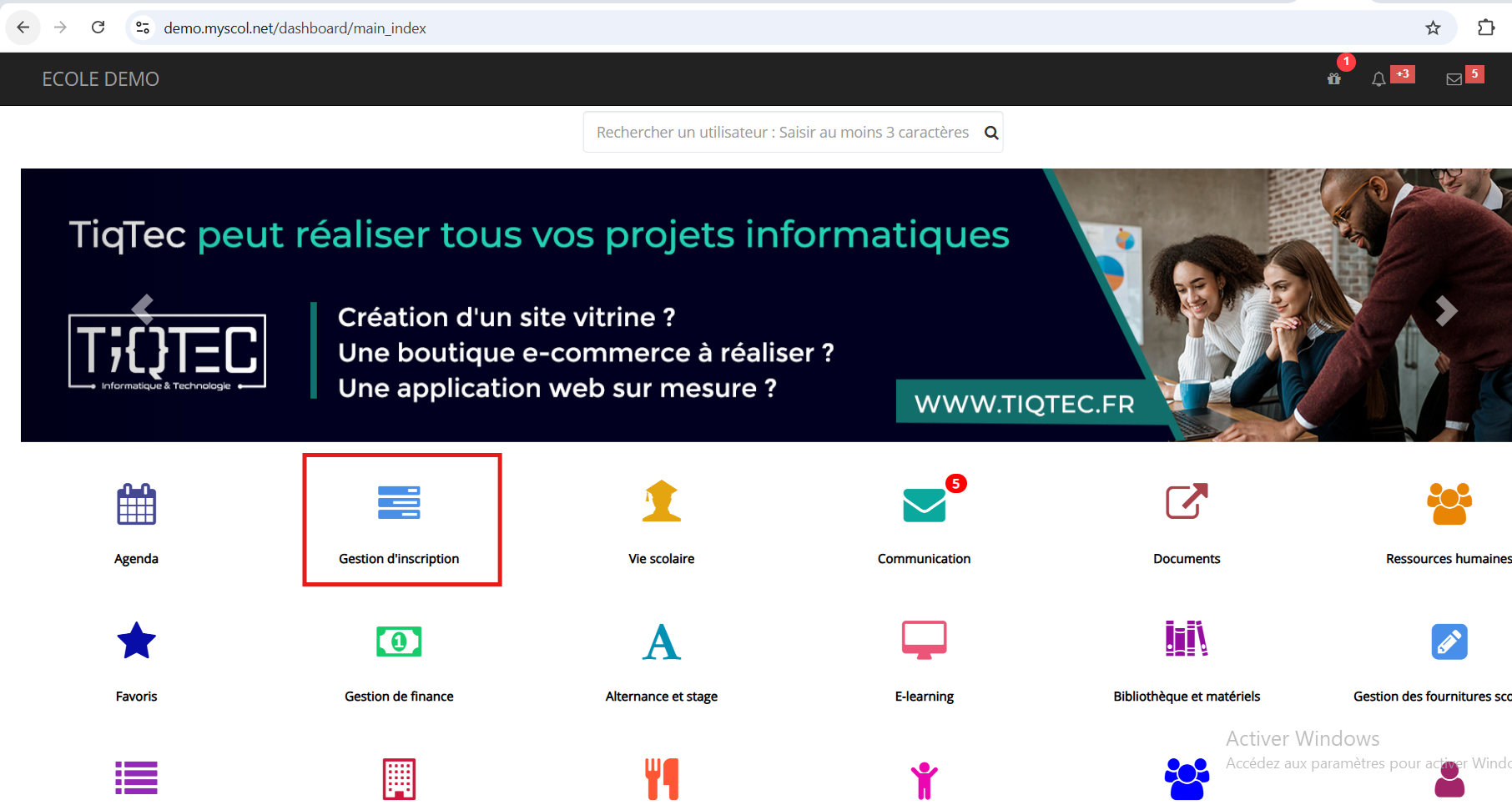
Task: Open the Vie scolaire module
Action: 661,502
